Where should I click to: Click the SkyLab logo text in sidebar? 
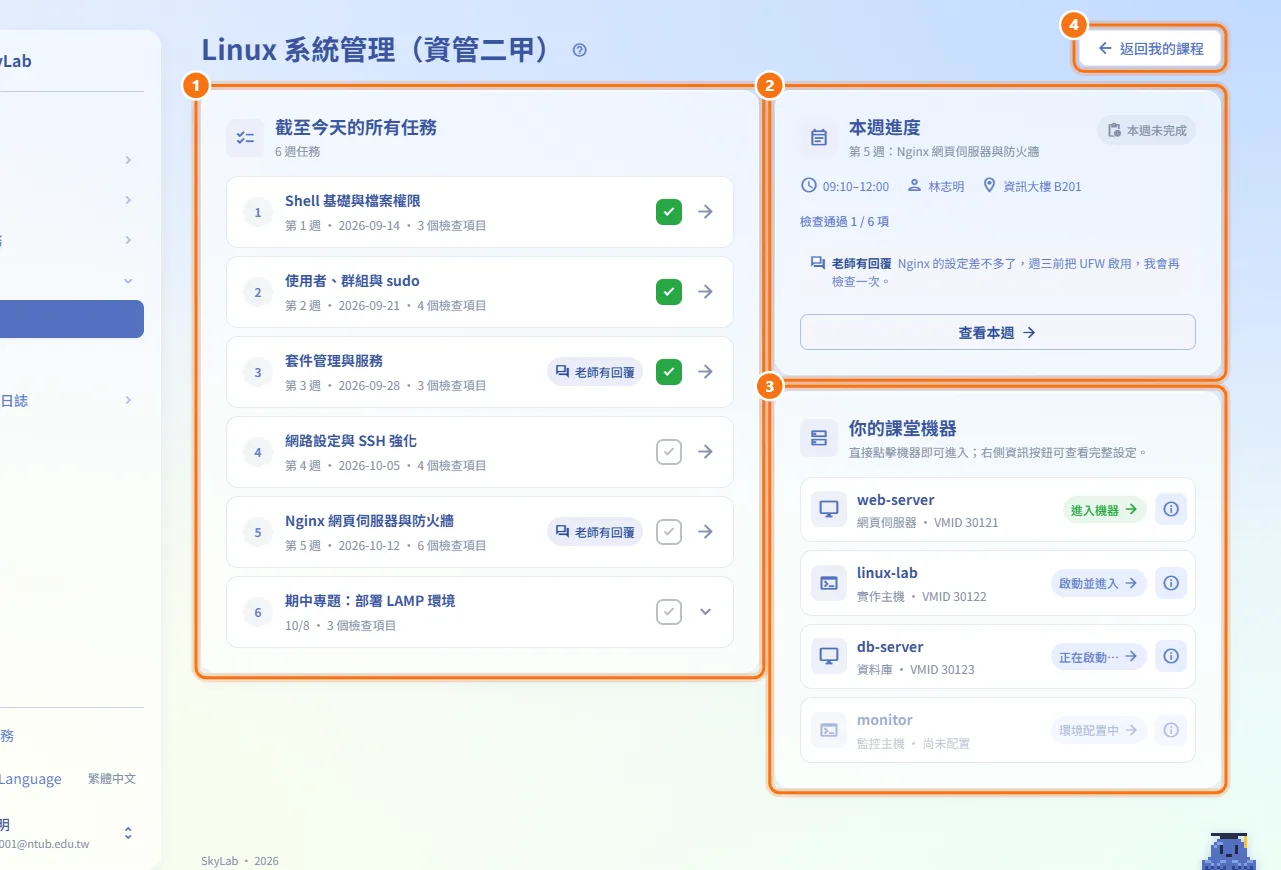coord(16,61)
